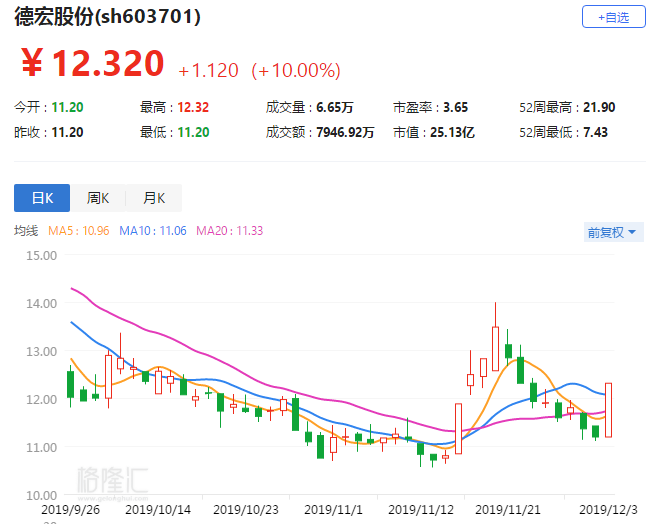
Task: Click the 今开 value 11.20
Action: 67,107
